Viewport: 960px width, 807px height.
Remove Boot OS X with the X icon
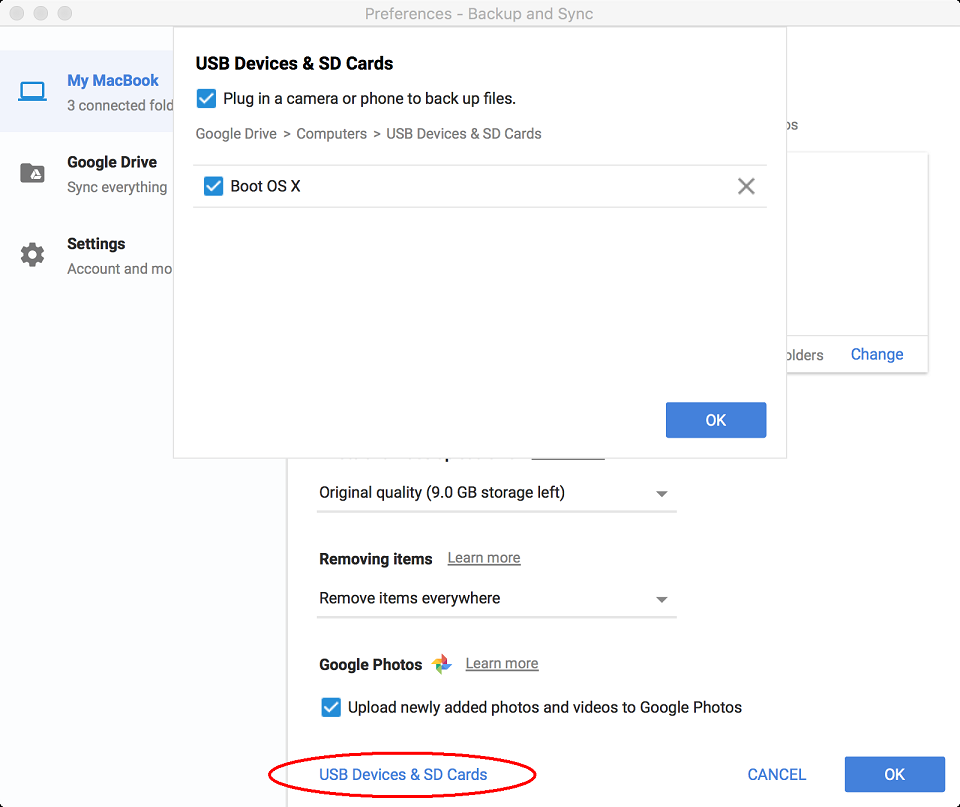746,186
